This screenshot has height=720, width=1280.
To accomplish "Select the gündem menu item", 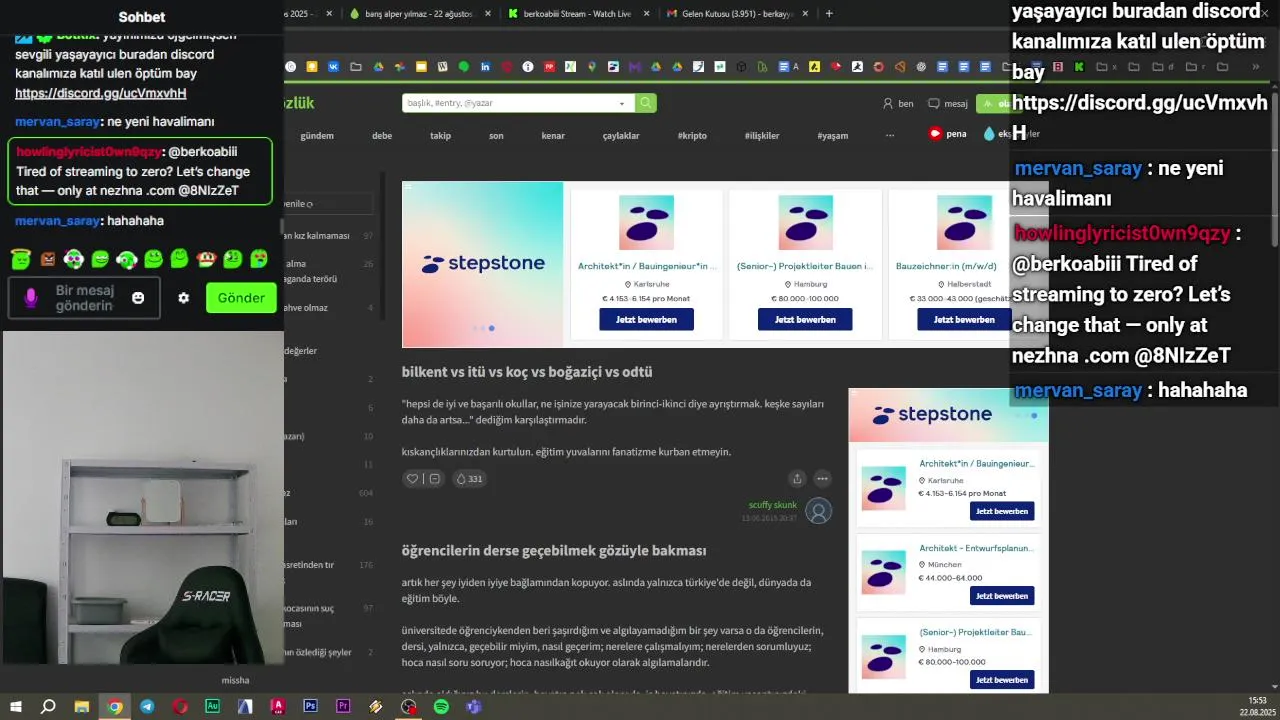I will (317, 135).
